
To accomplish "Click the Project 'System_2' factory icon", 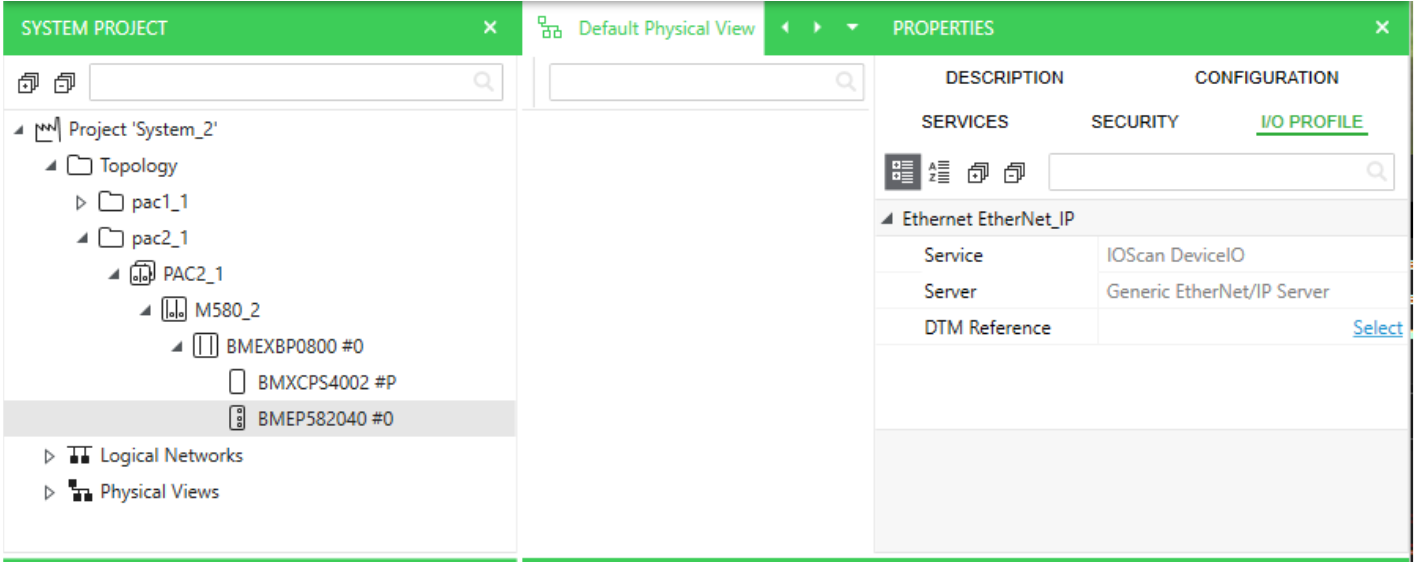I will pyautogui.click(x=47, y=129).
